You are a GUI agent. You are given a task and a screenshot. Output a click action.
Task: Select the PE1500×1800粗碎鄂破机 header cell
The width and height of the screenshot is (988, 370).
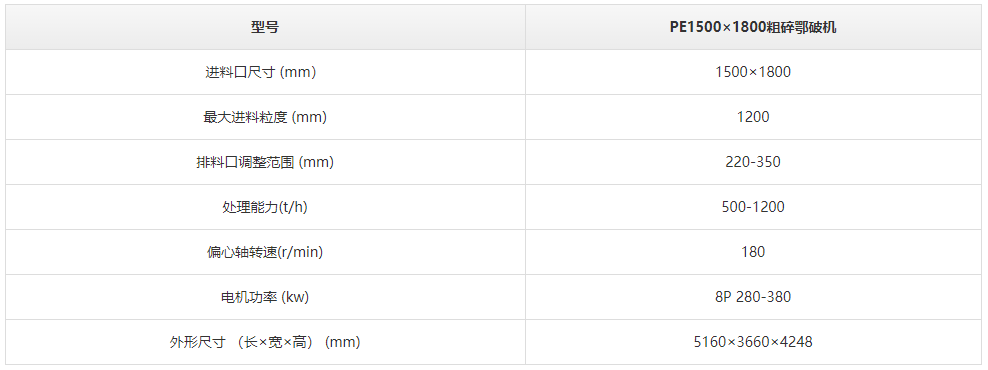click(x=753, y=27)
